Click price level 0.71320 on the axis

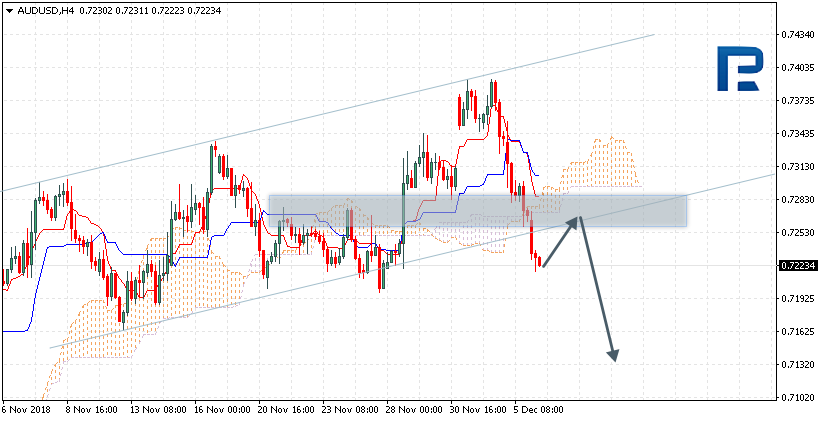(x=798, y=365)
